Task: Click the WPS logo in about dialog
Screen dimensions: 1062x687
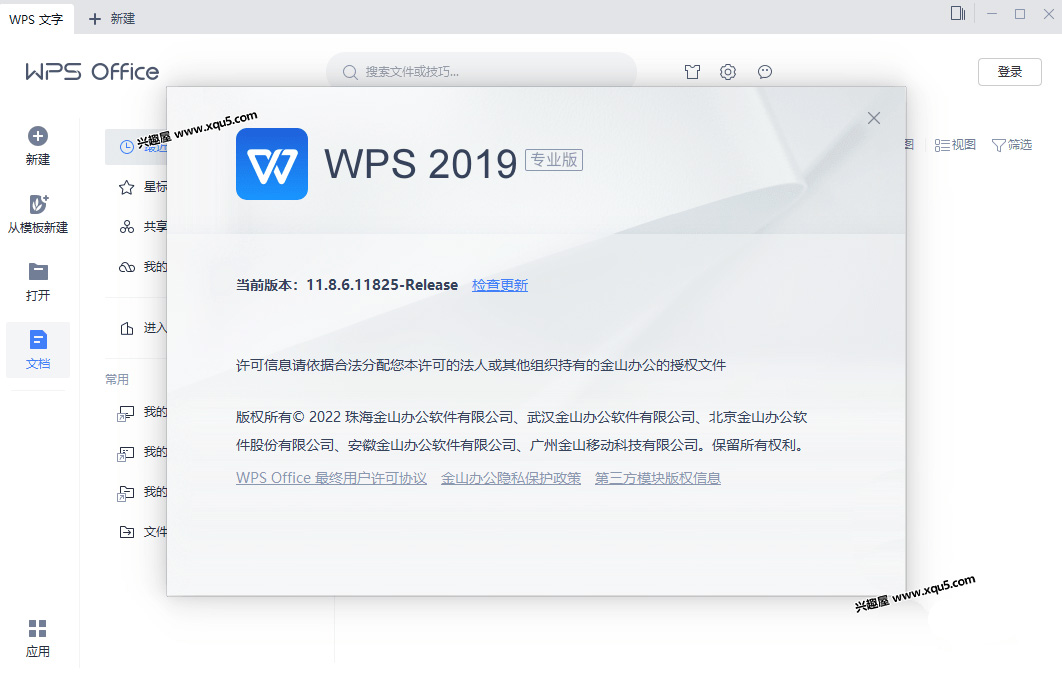Action: click(272, 164)
